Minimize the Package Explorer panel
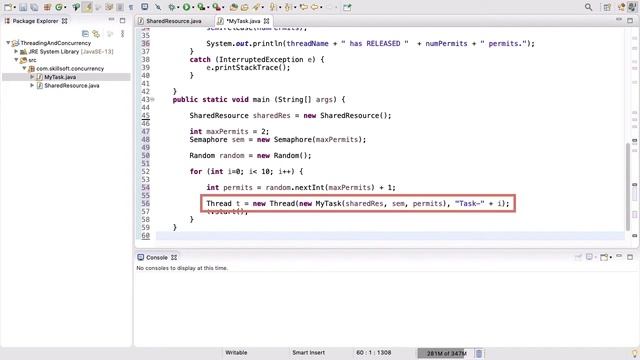Viewport: 640px width, 360px height. click(x=111, y=20)
